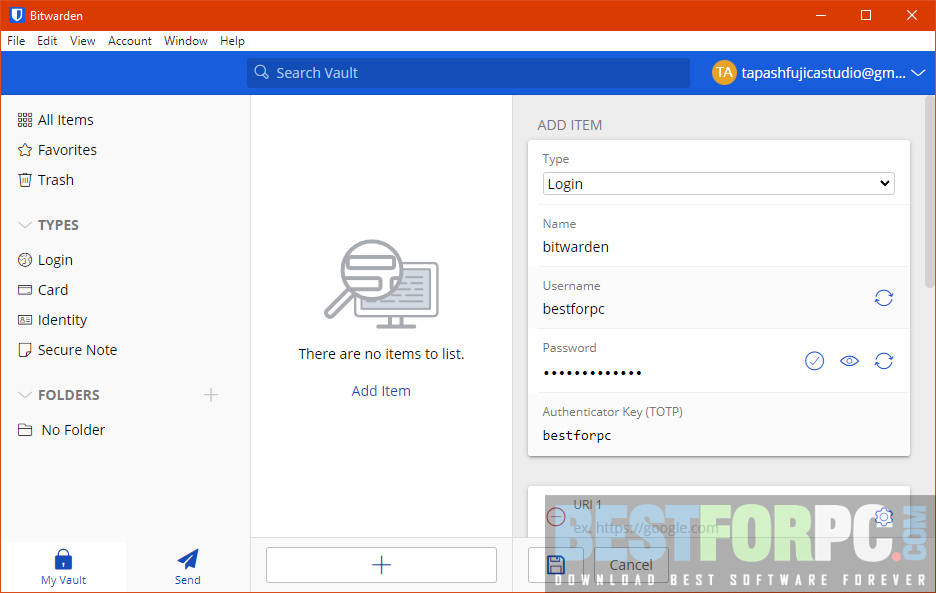Image resolution: width=936 pixels, height=593 pixels.
Task: Open the View menu
Action: [x=82, y=41]
